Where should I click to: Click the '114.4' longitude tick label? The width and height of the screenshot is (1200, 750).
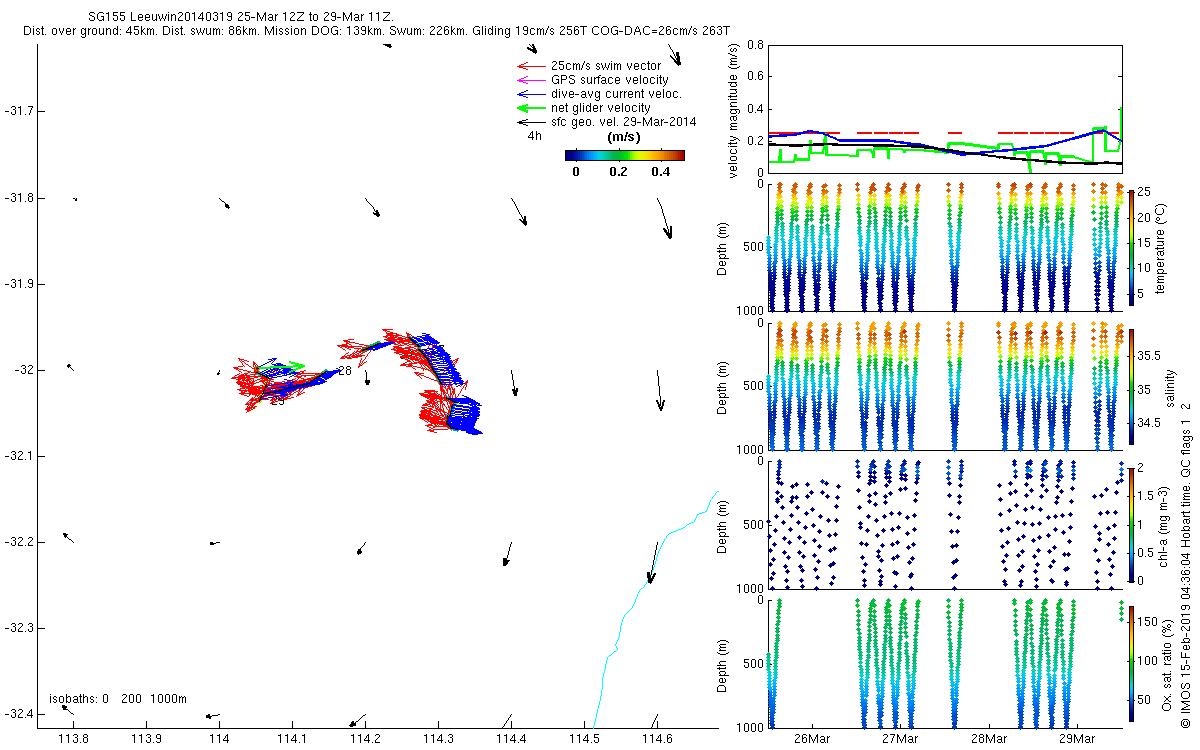pos(511,738)
